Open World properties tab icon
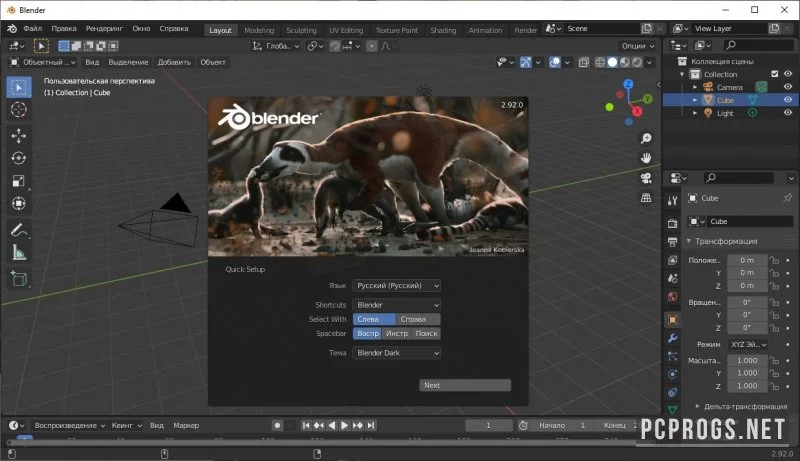This screenshot has width=800, height=461. (672, 297)
